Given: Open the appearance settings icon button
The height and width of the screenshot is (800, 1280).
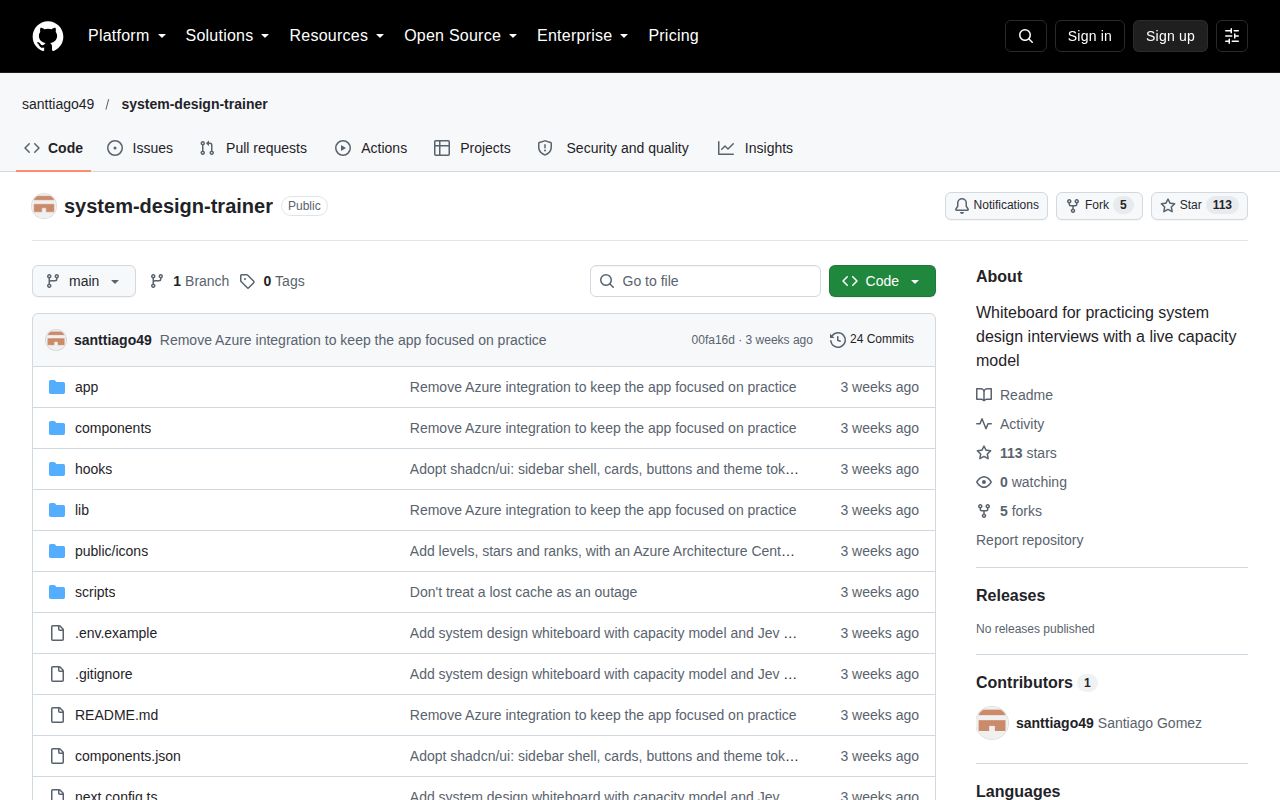Looking at the screenshot, I should coord(1232,36).
